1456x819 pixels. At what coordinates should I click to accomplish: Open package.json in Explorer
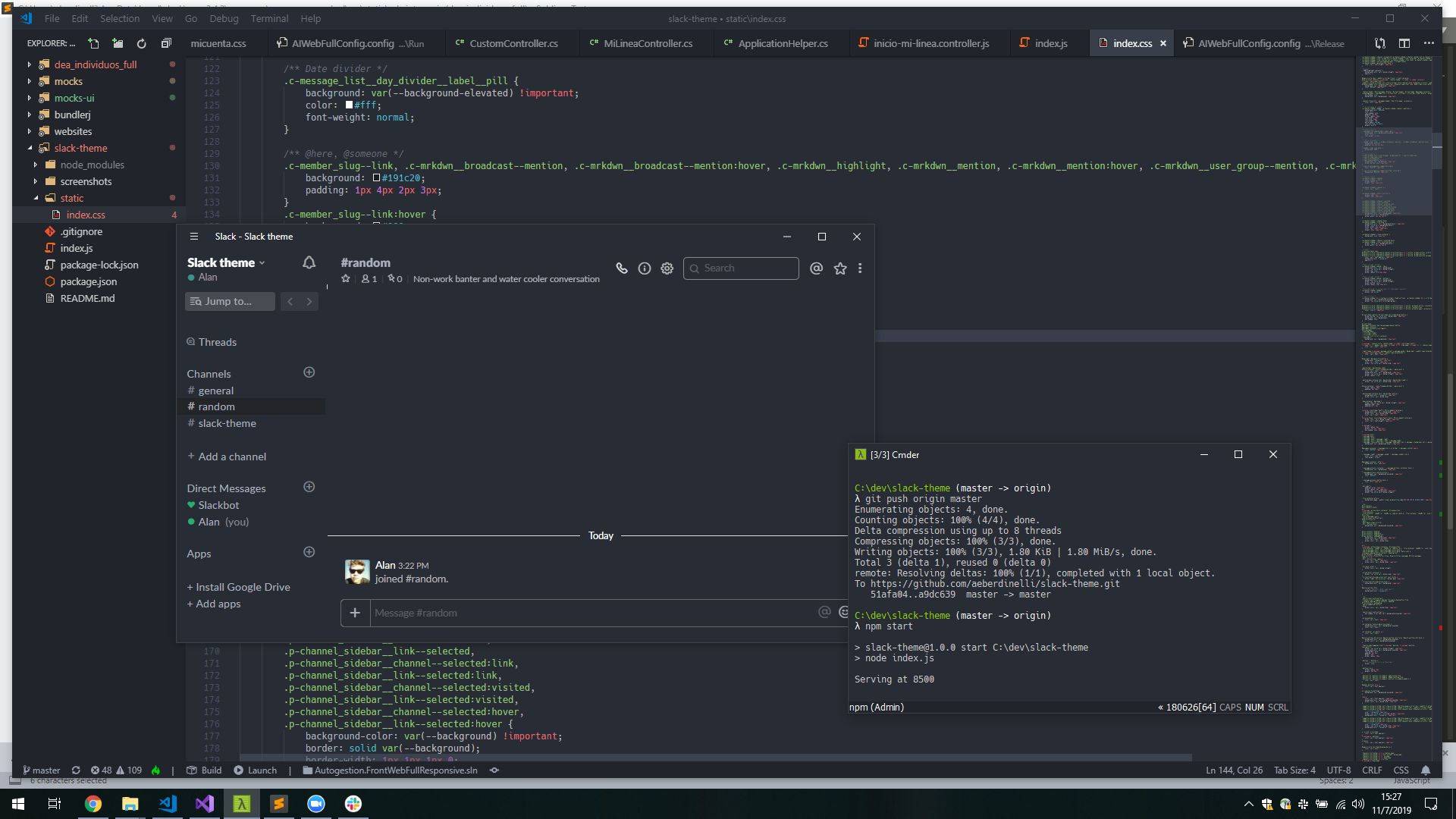(88, 281)
